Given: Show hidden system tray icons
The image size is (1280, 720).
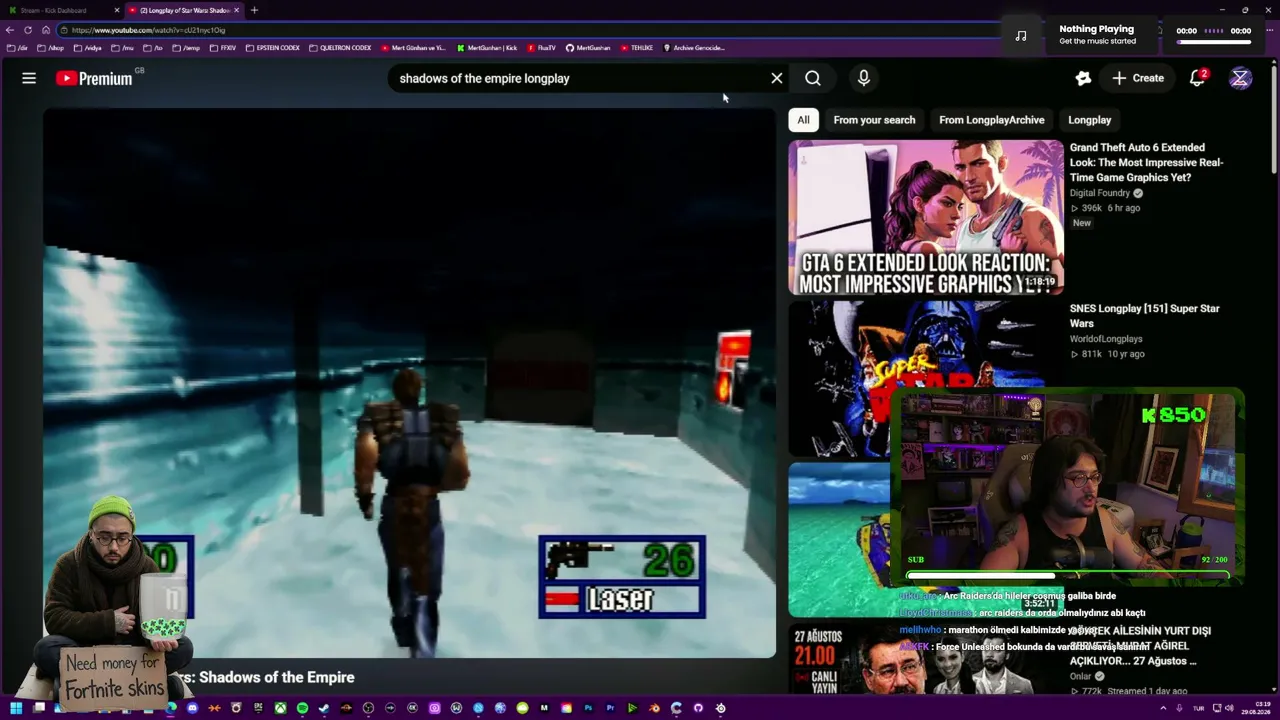Looking at the screenshot, I should (1163, 708).
